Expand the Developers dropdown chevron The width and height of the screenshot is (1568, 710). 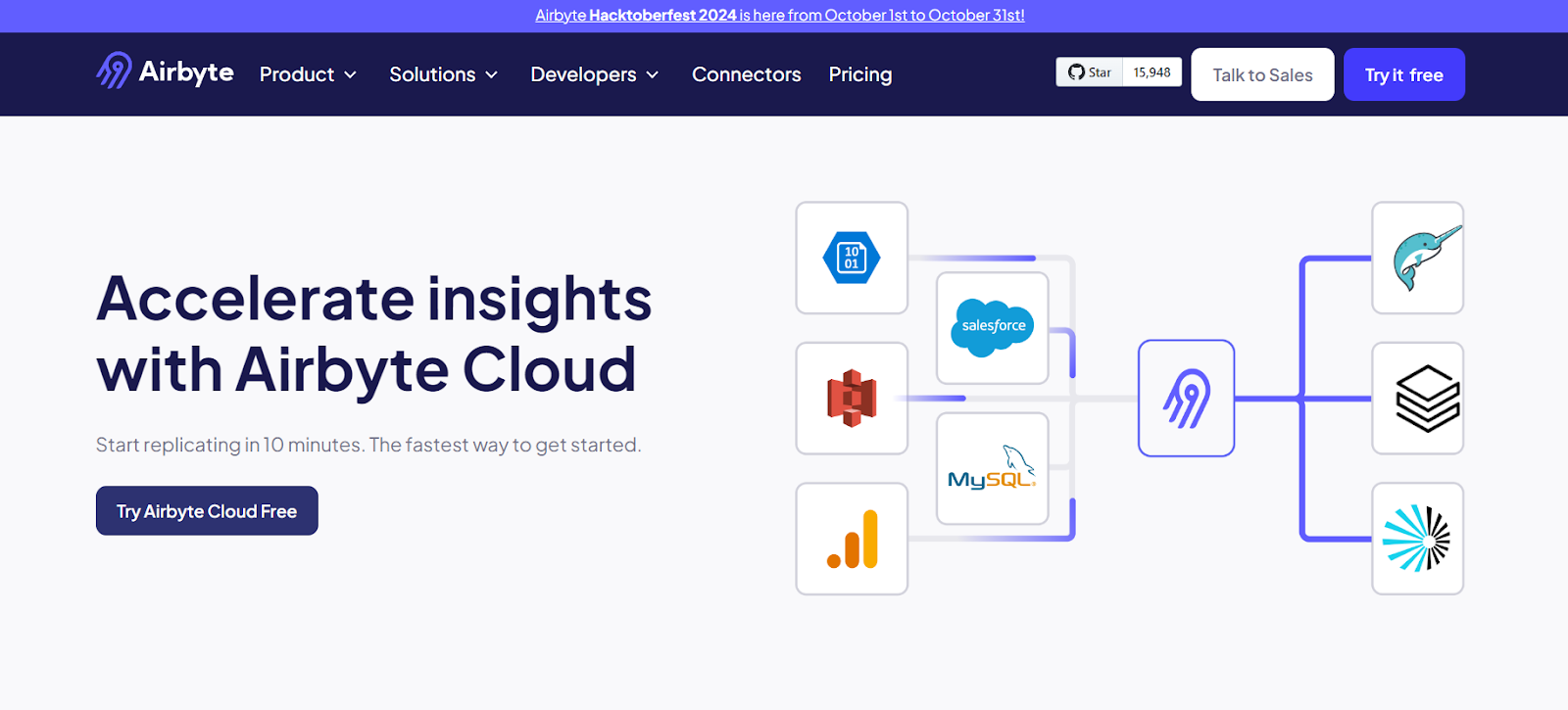[653, 75]
